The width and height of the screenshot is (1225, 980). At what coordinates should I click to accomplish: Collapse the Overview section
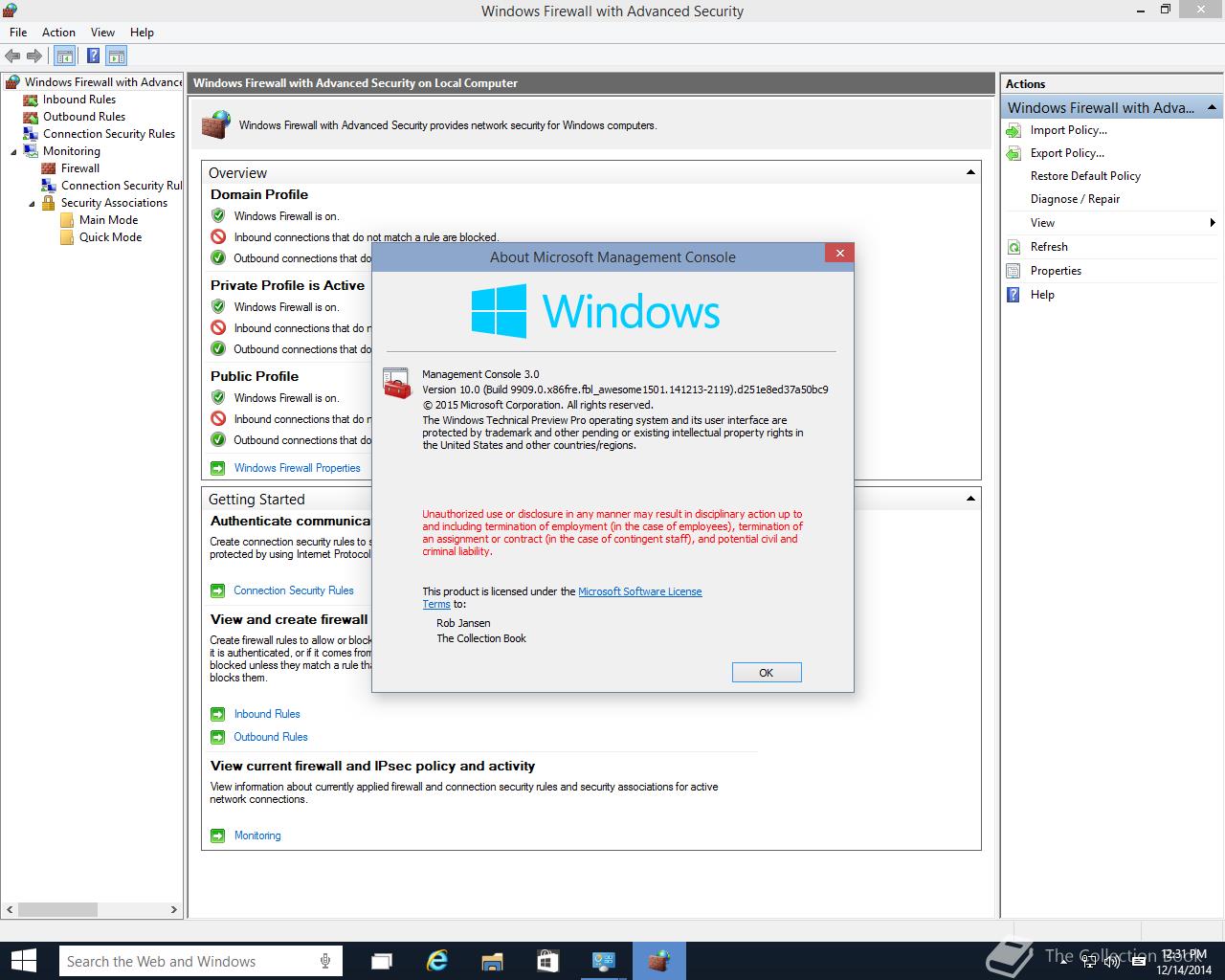(970, 173)
